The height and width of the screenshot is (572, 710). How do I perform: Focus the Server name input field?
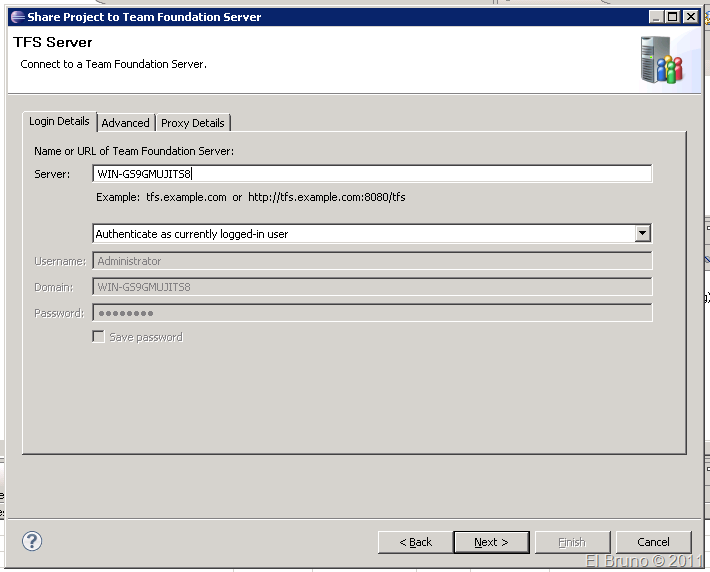[x=372, y=174]
